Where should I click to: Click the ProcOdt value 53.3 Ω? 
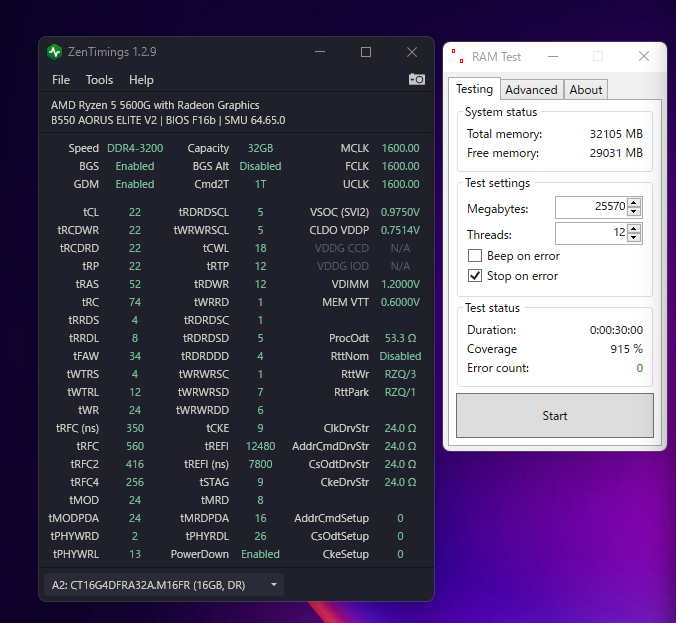click(400, 338)
